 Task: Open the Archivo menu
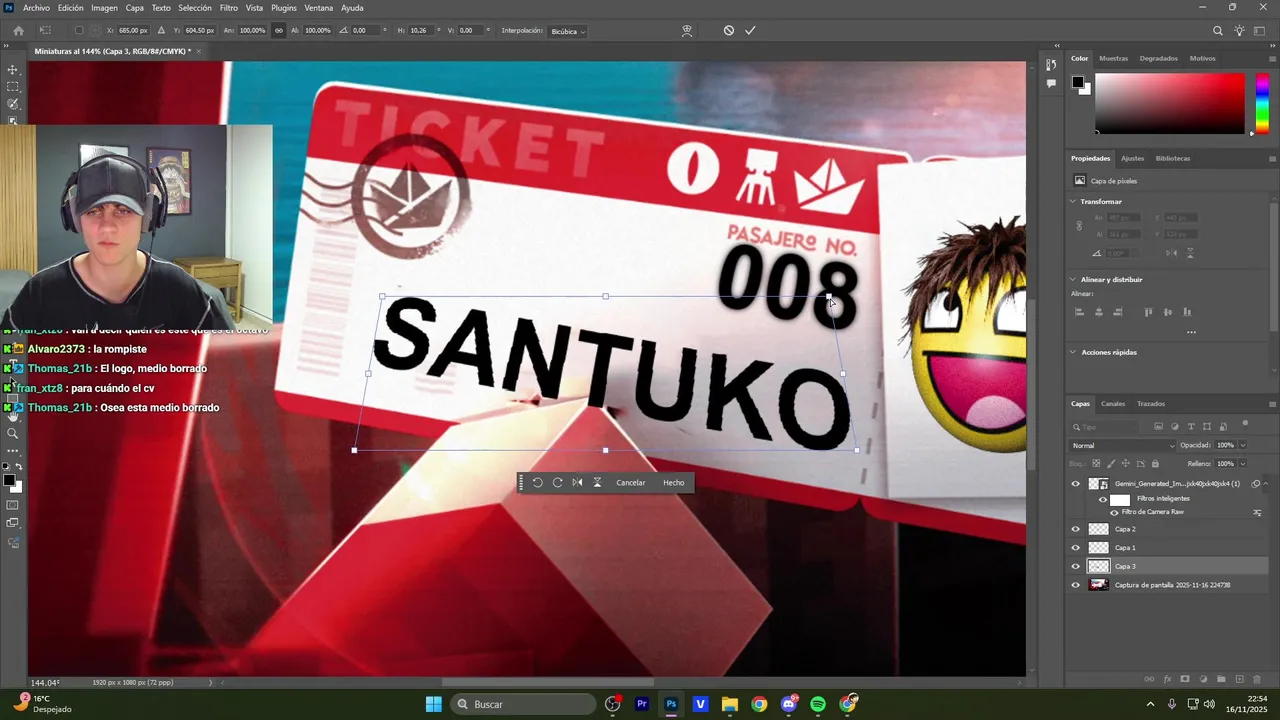pyautogui.click(x=36, y=8)
